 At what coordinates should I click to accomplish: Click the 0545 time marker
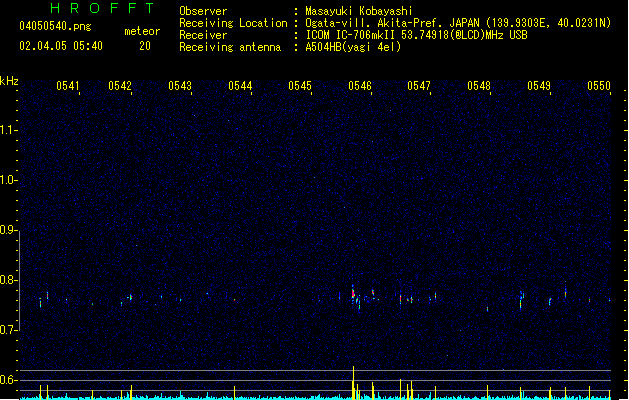(300, 86)
